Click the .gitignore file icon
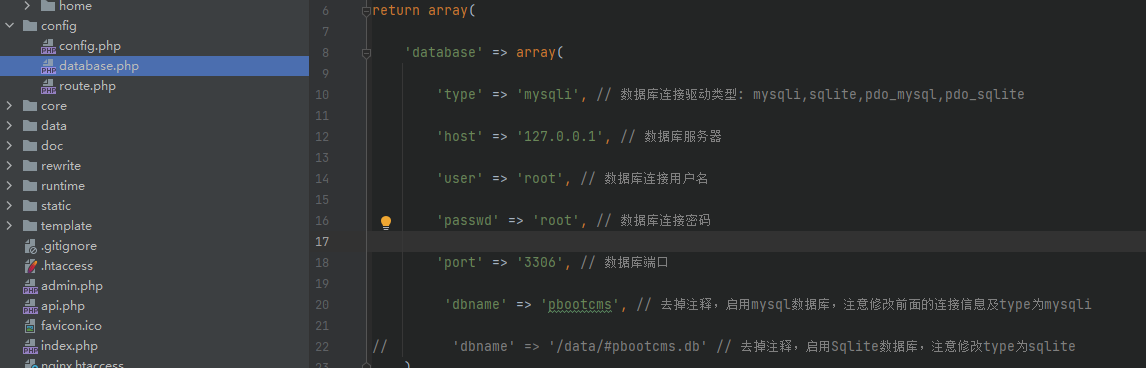The height and width of the screenshot is (368, 1146). coord(30,247)
